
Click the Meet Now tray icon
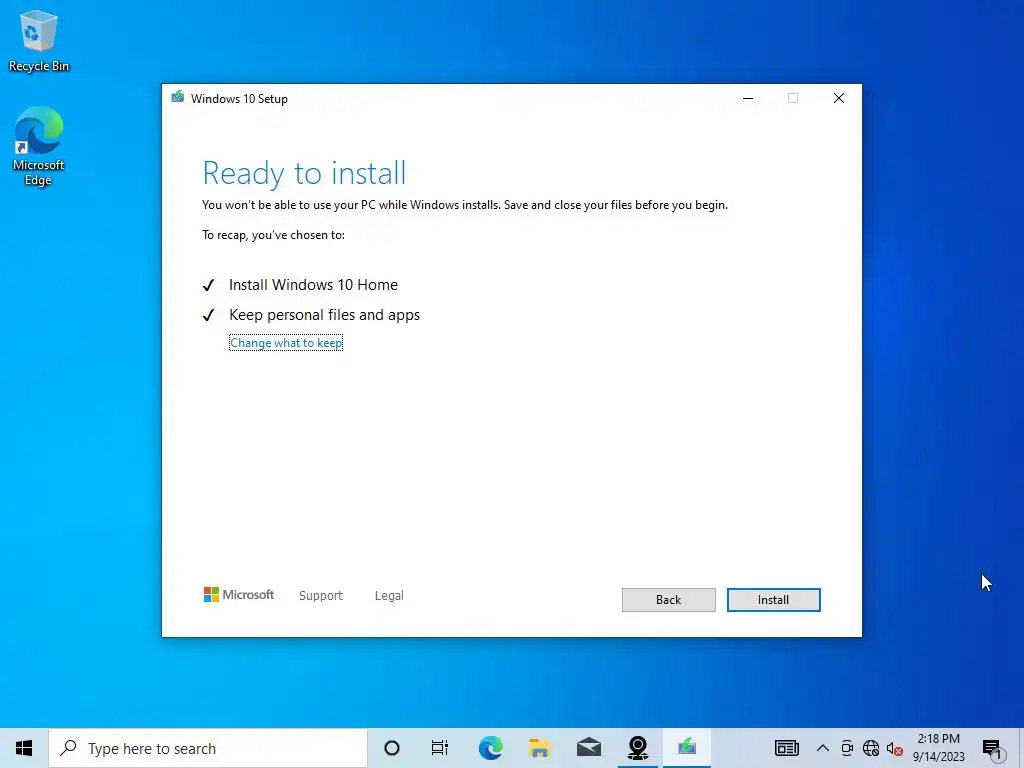[x=847, y=748]
